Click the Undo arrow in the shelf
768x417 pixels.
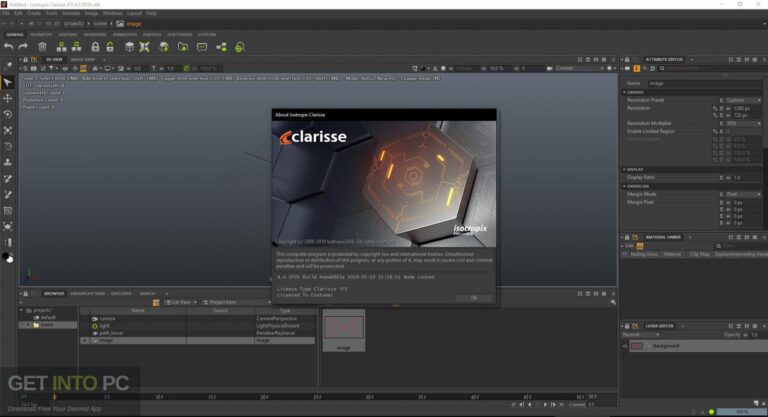[8, 47]
